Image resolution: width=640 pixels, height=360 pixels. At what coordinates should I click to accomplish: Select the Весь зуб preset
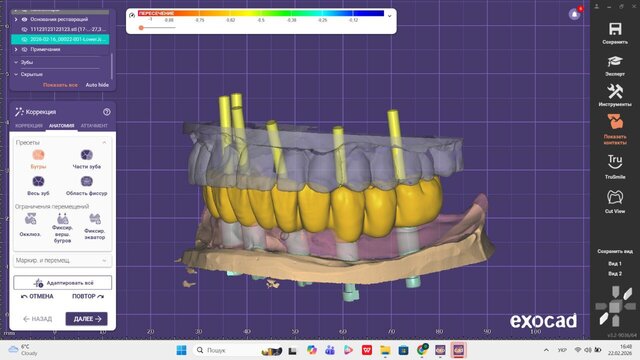tap(38, 186)
